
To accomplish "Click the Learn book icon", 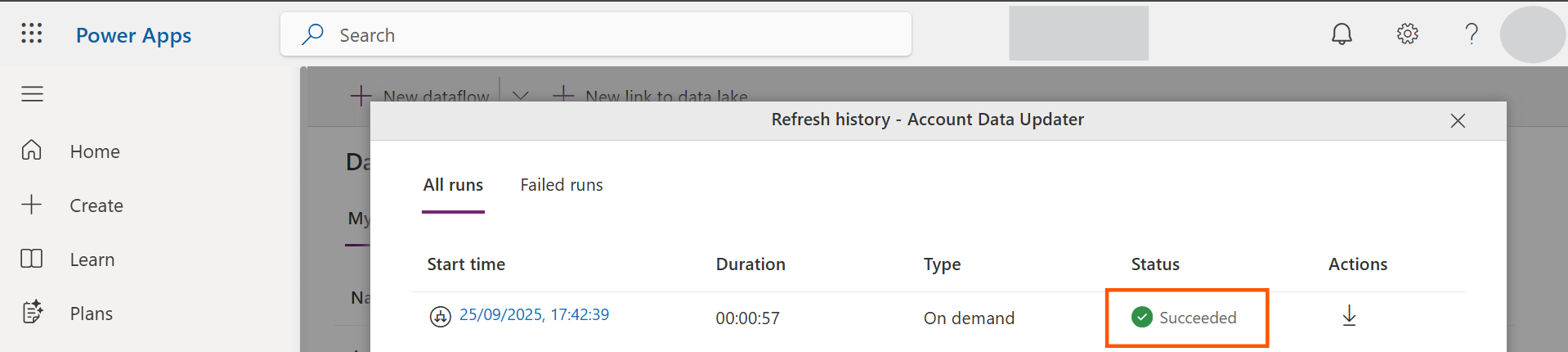I will 32,259.
